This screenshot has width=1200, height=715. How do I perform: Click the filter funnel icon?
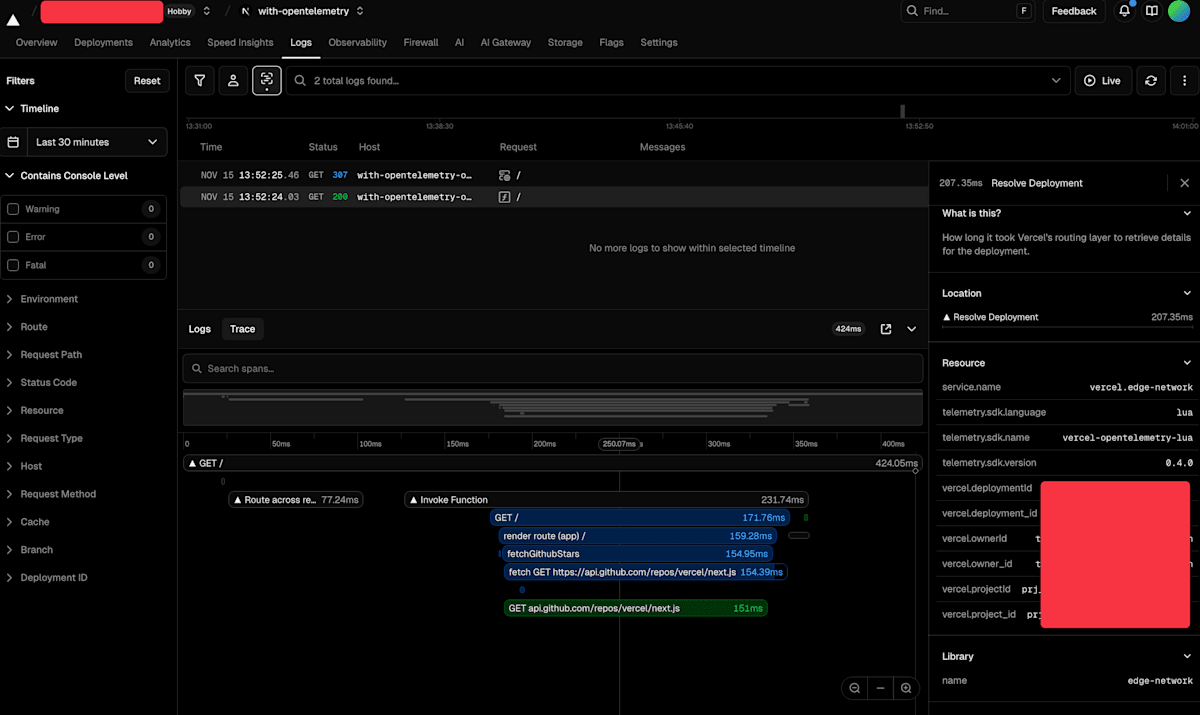point(200,81)
